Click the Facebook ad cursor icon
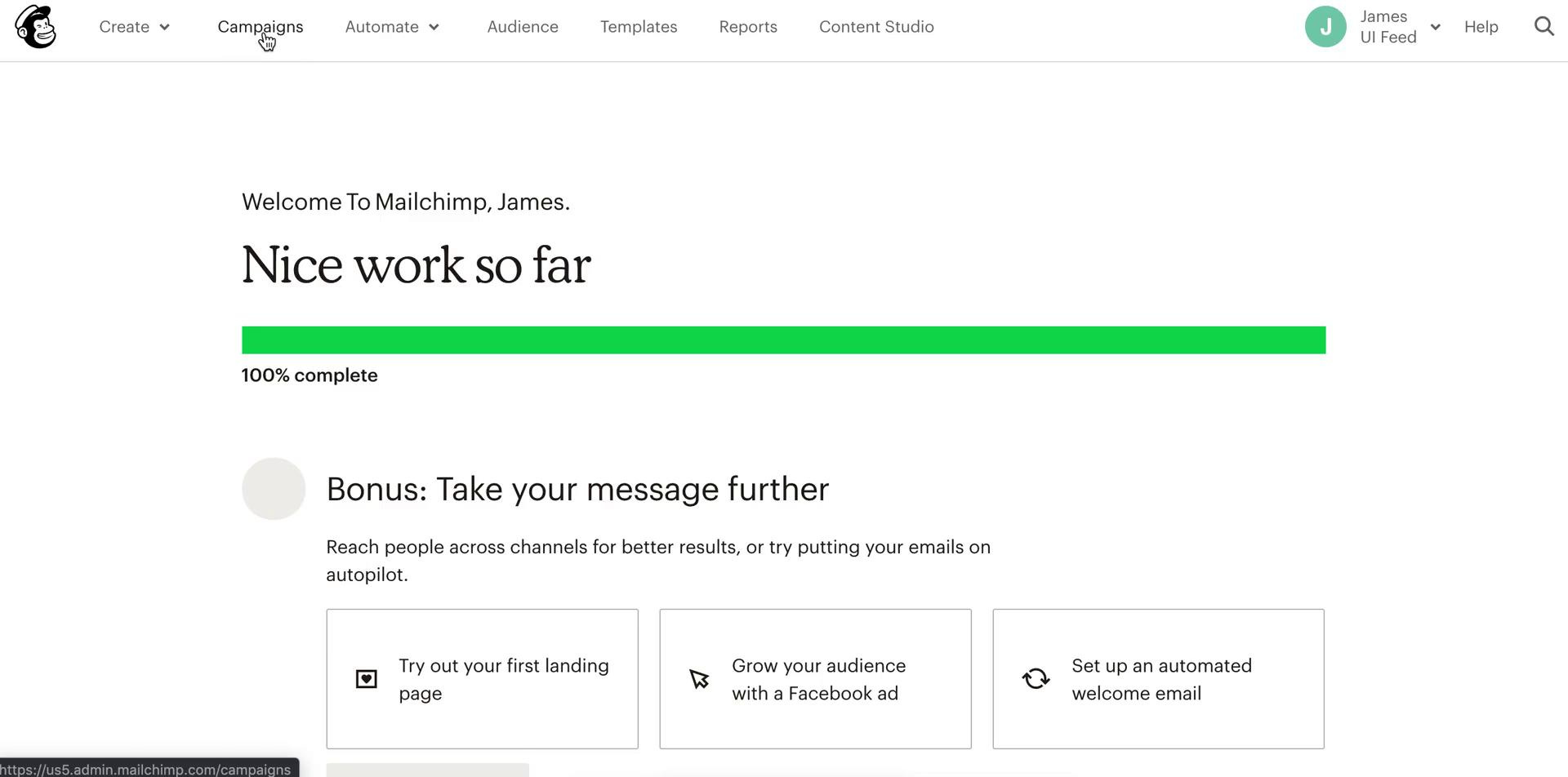This screenshot has height=777, width=1568. coord(699,679)
